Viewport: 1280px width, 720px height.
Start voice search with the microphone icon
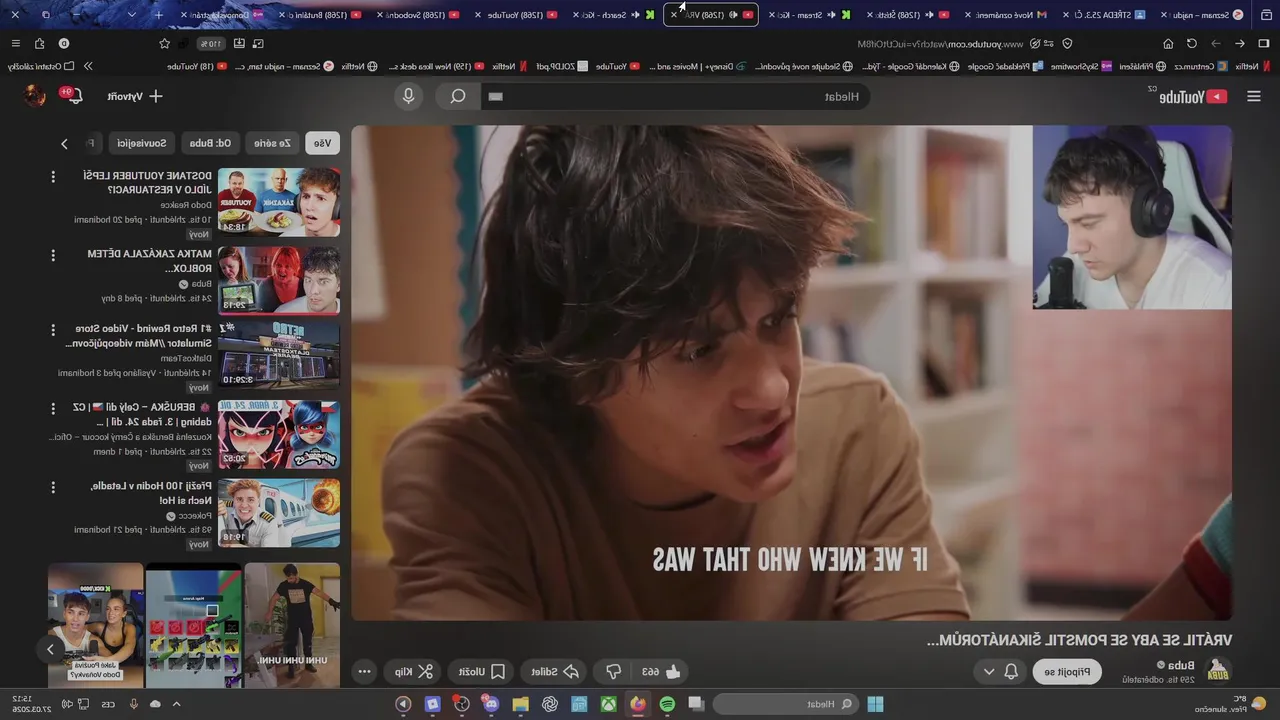click(408, 96)
